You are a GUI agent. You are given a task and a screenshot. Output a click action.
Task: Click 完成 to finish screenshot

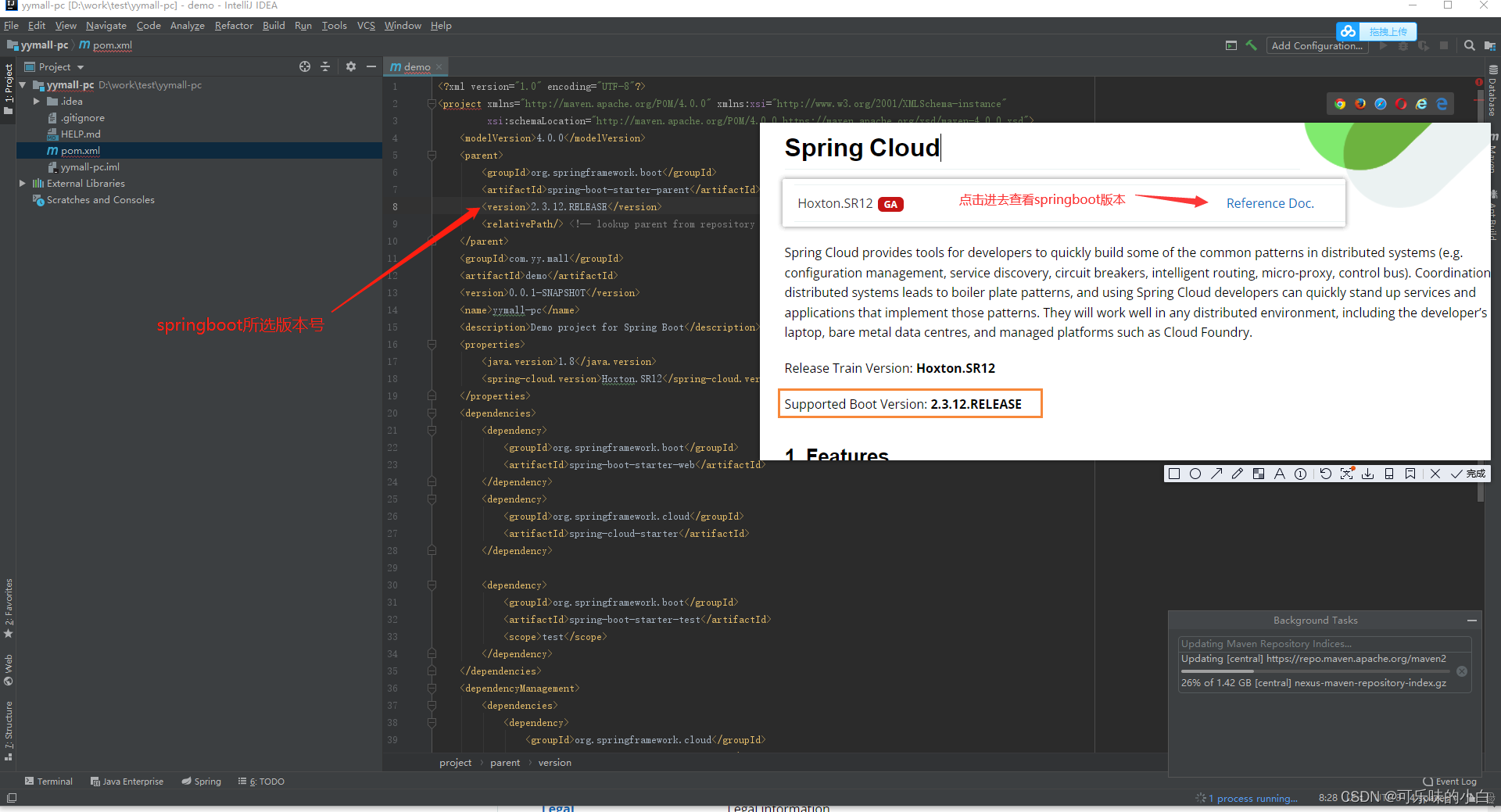pyautogui.click(x=1468, y=474)
